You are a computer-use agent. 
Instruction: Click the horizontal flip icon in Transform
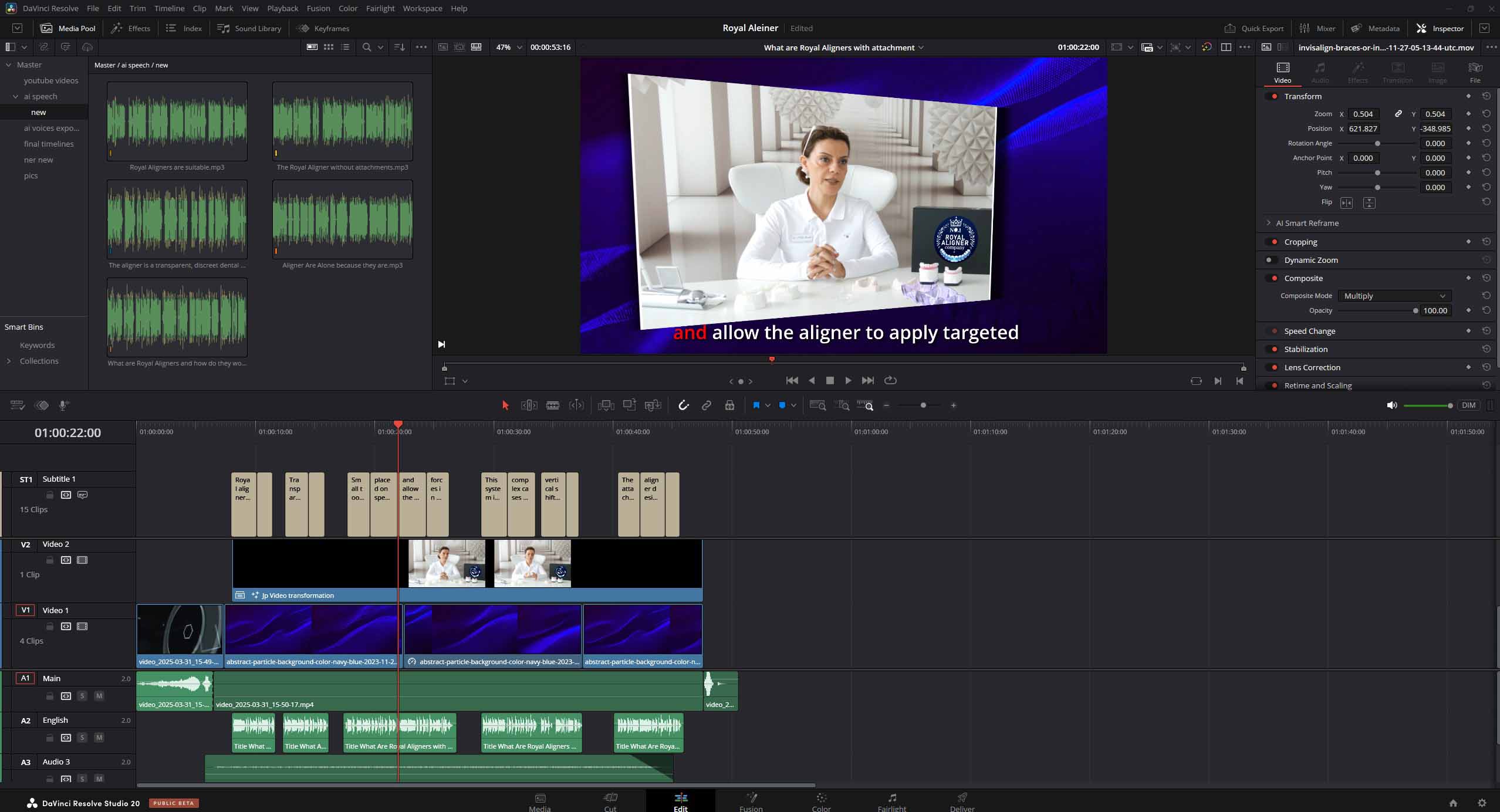pyautogui.click(x=1346, y=202)
